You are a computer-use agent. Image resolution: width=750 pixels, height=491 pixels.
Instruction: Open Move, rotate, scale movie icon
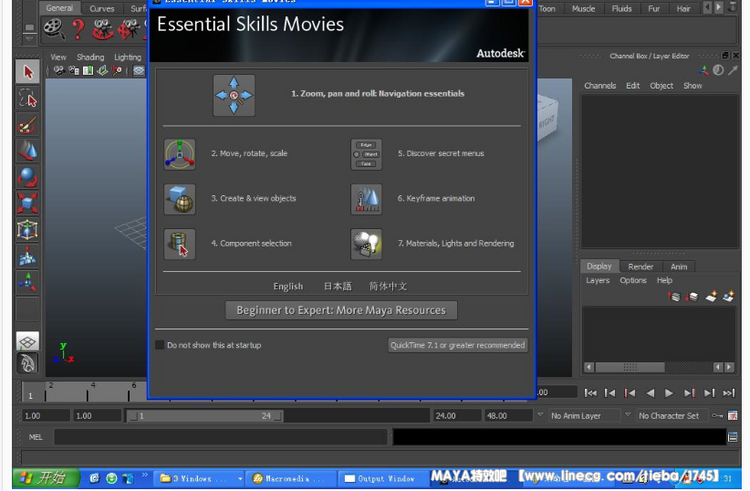click(x=179, y=154)
